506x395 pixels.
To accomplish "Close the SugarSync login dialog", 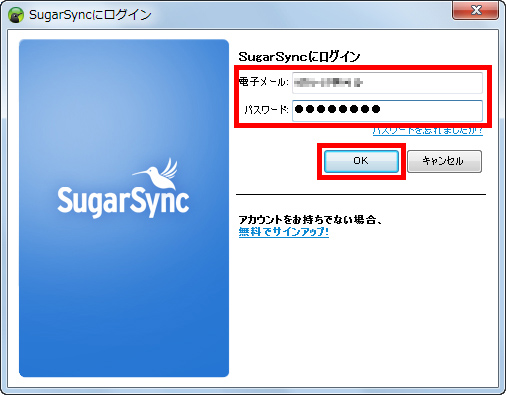I will [x=475, y=10].
